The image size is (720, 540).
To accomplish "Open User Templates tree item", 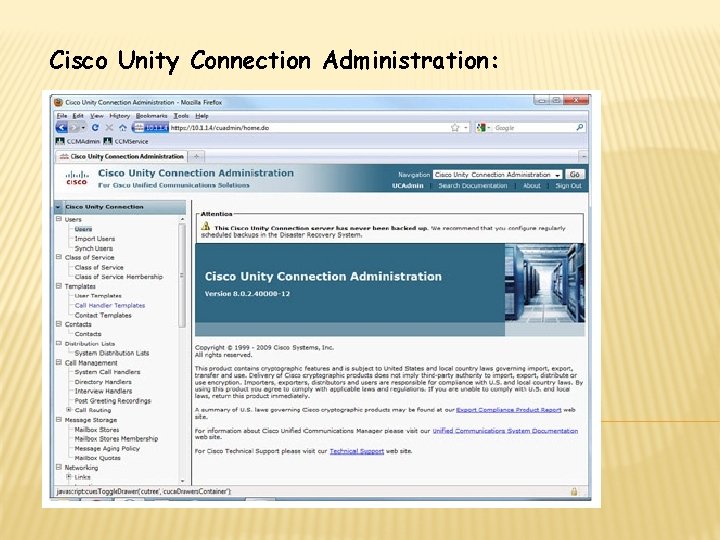I will (98, 296).
